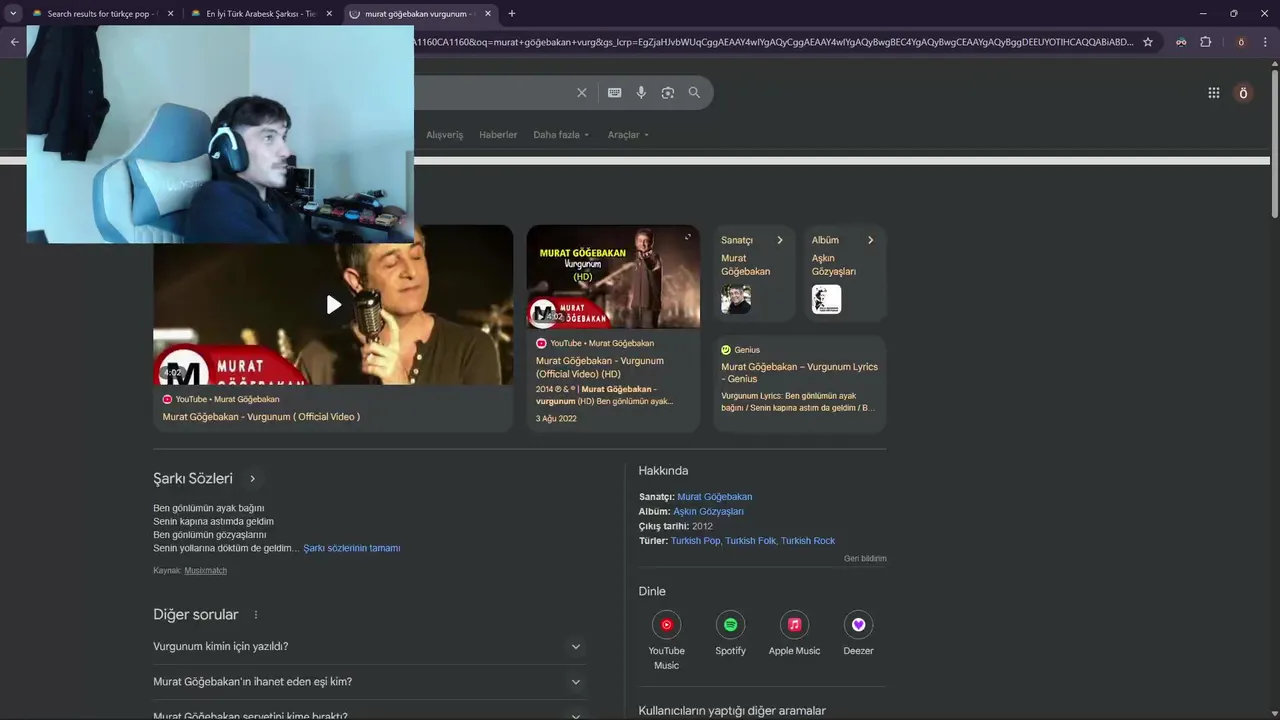Open the tab search dropdown arrow
Screen dimensions: 1280x720
13,14
